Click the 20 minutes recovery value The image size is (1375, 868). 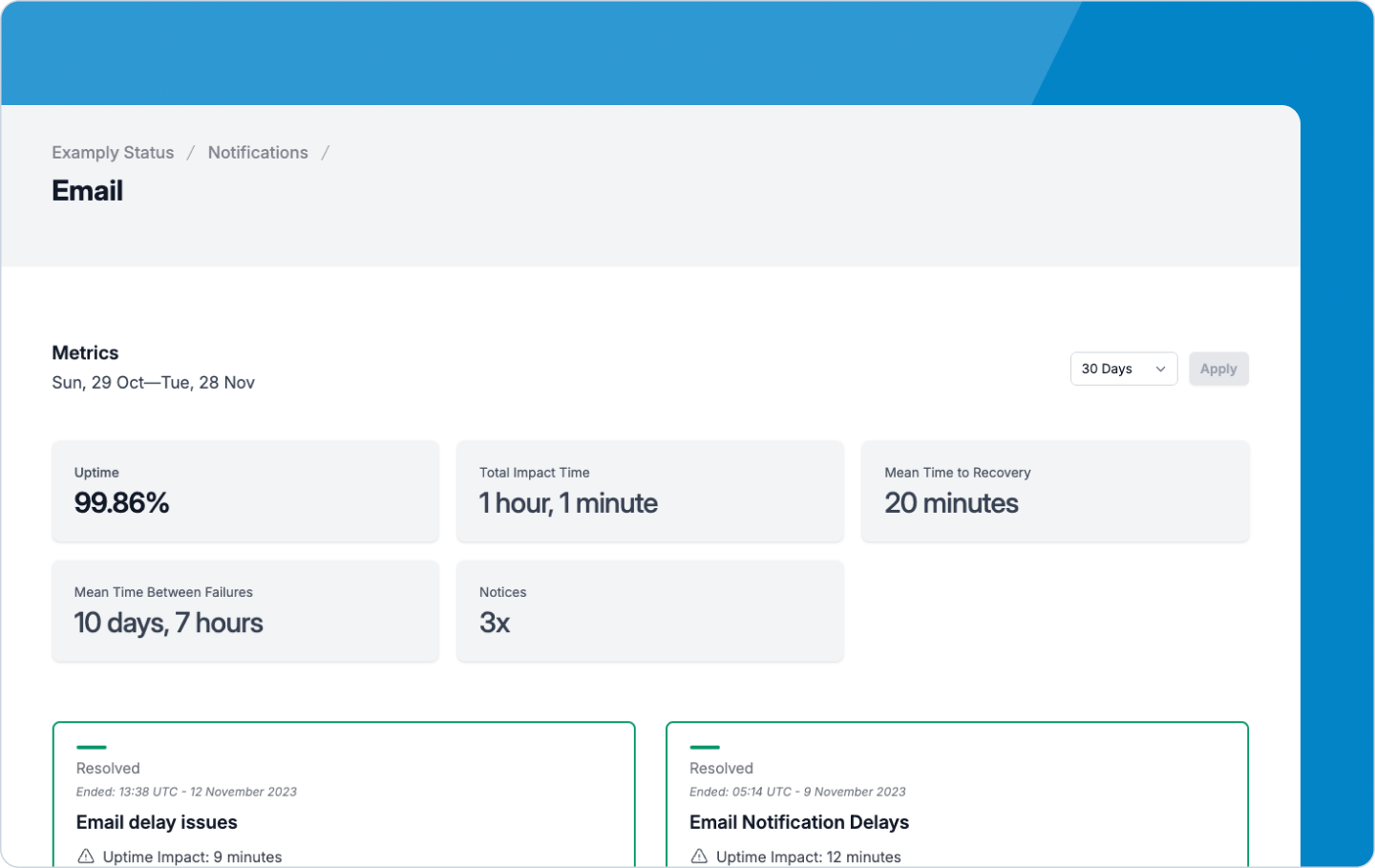(x=951, y=503)
